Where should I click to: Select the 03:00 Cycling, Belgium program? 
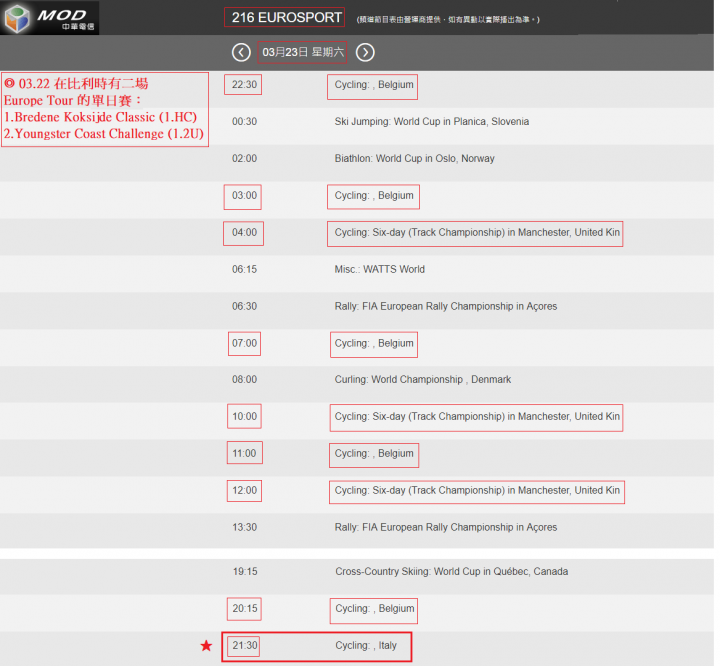374,196
